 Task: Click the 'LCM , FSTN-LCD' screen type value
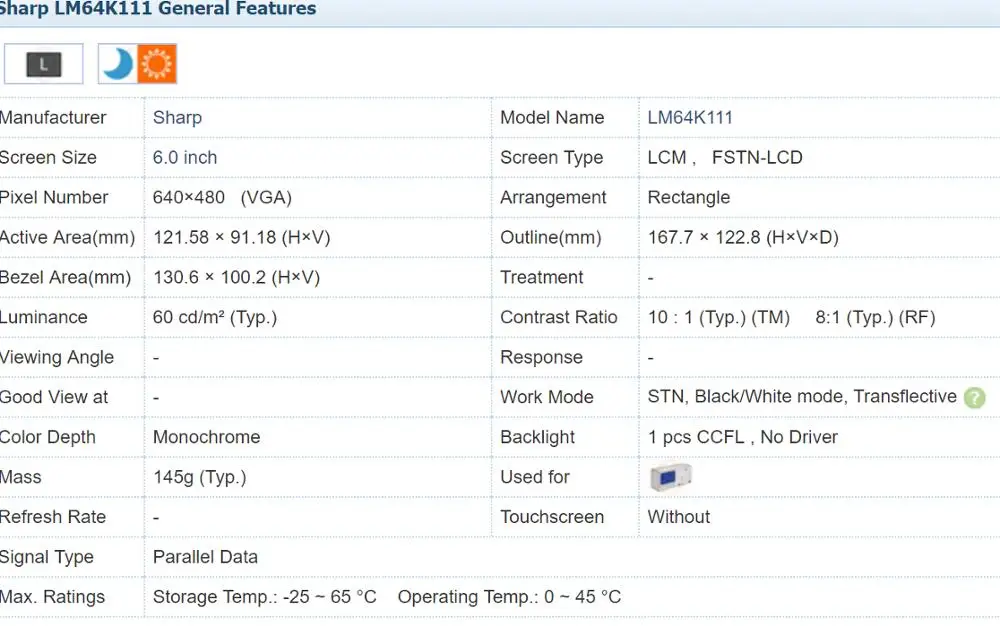click(725, 157)
